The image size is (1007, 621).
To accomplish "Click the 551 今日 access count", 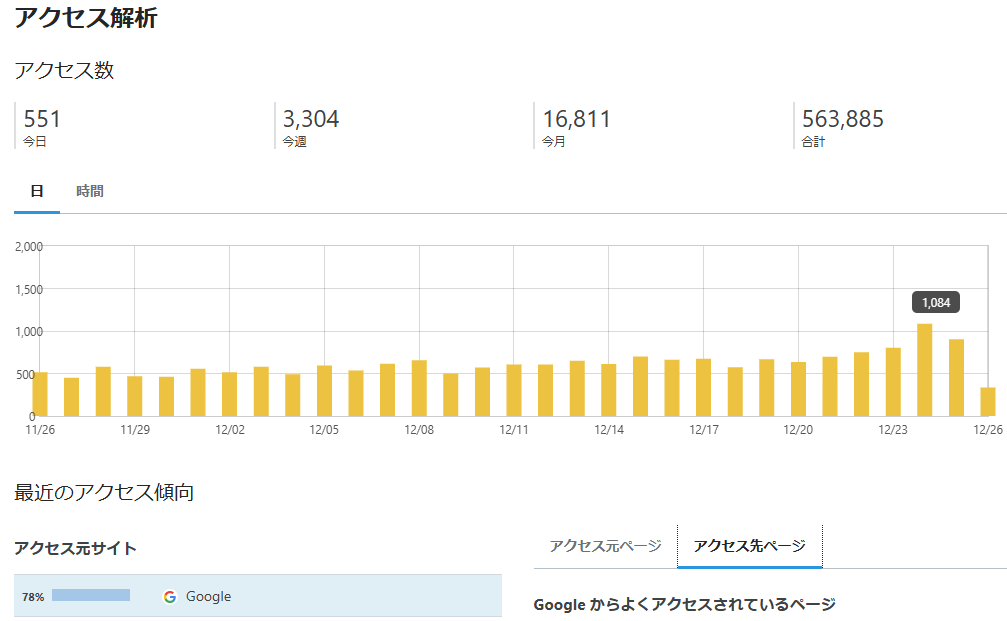I will 42,126.
